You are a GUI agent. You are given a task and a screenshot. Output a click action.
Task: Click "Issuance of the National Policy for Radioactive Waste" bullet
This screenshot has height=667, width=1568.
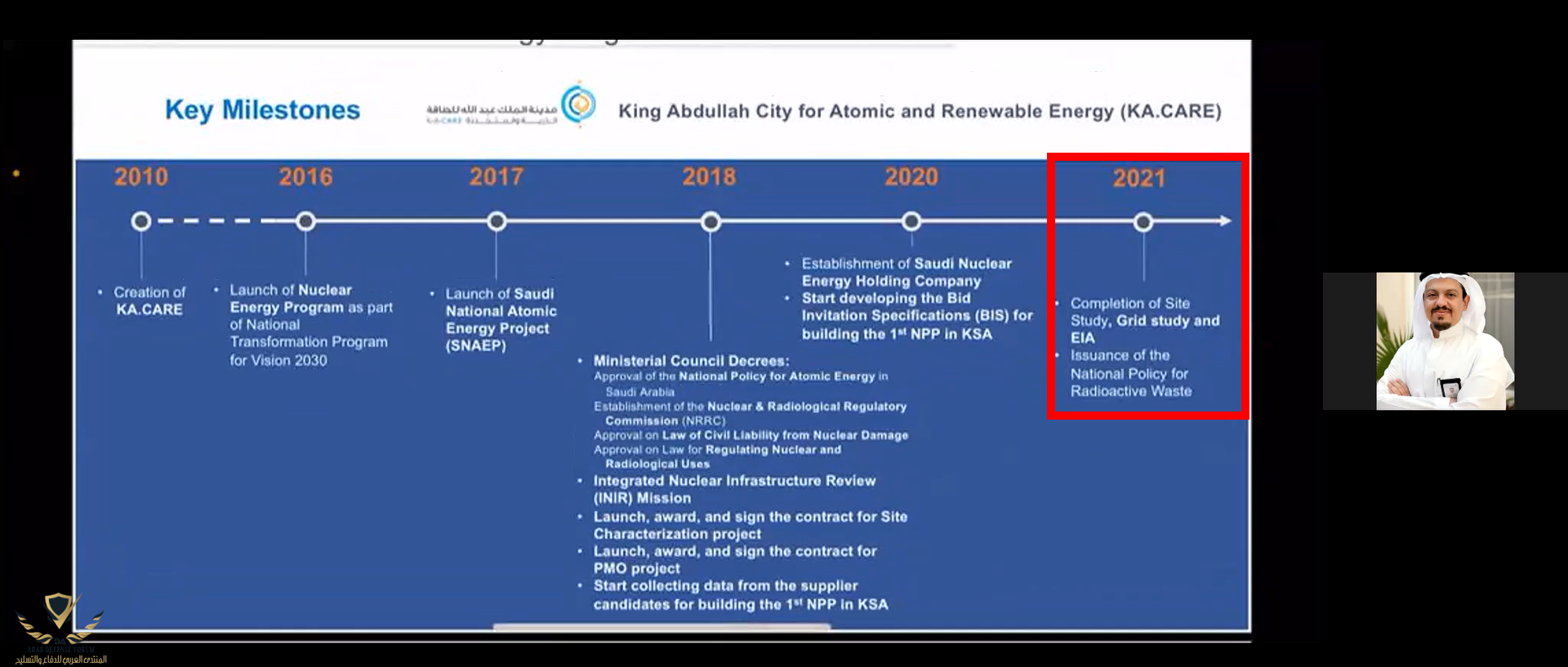point(1123,373)
